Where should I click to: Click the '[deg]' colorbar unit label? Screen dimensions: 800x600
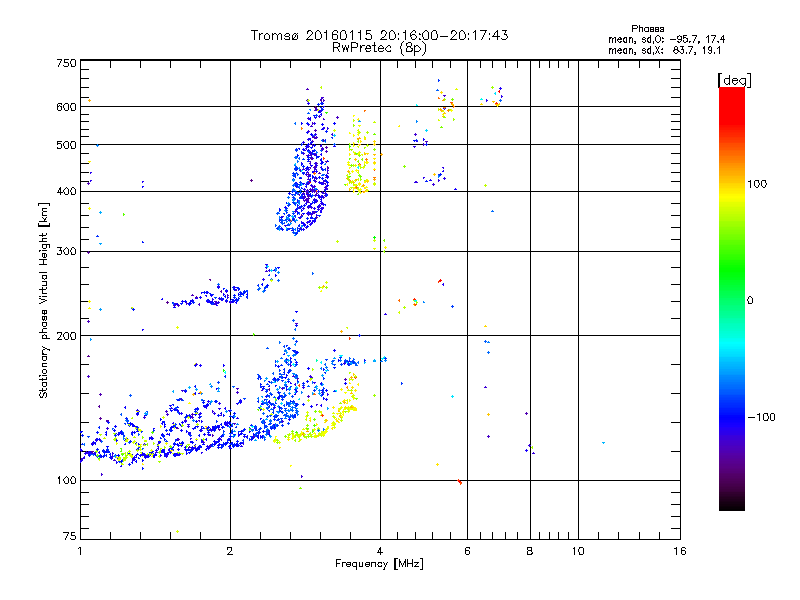click(734, 80)
